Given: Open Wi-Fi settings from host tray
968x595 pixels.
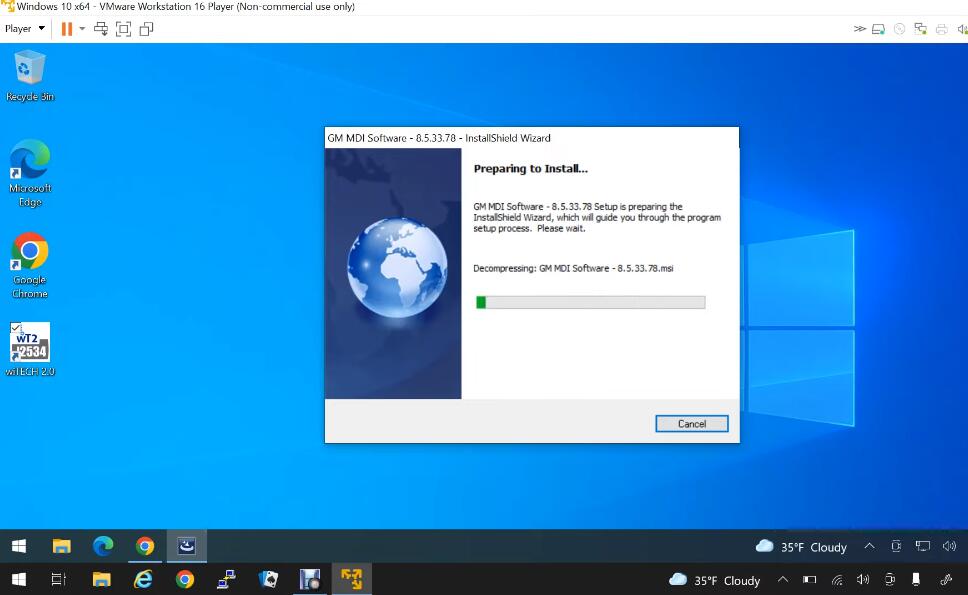Looking at the screenshot, I should [837, 580].
